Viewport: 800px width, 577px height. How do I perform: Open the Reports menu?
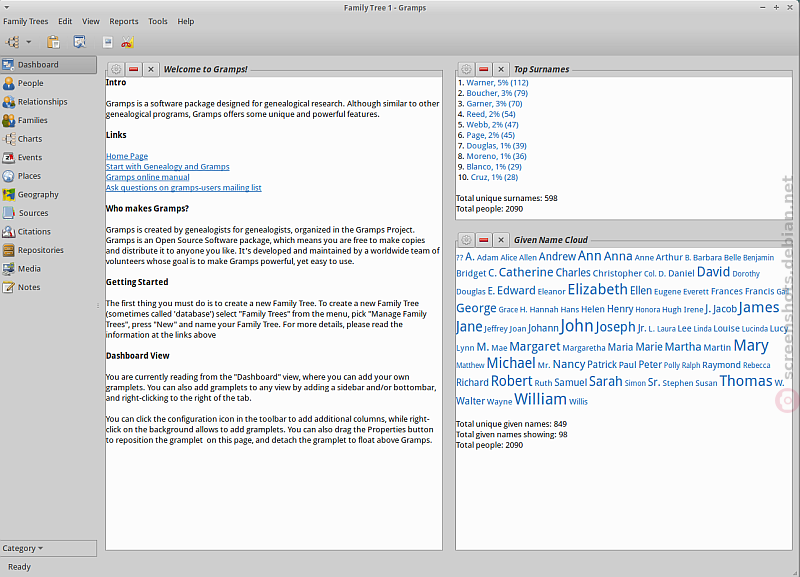click(x=123, y=21)
